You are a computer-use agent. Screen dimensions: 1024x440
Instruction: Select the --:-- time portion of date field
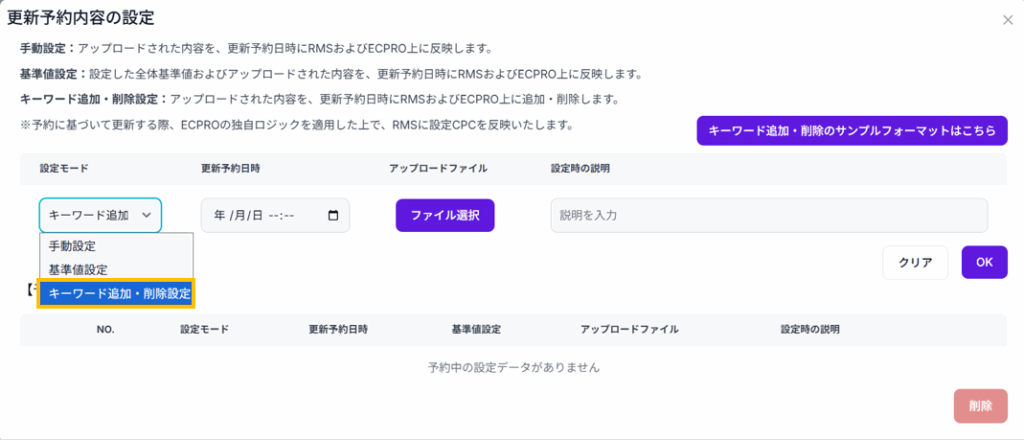point(282,215)
